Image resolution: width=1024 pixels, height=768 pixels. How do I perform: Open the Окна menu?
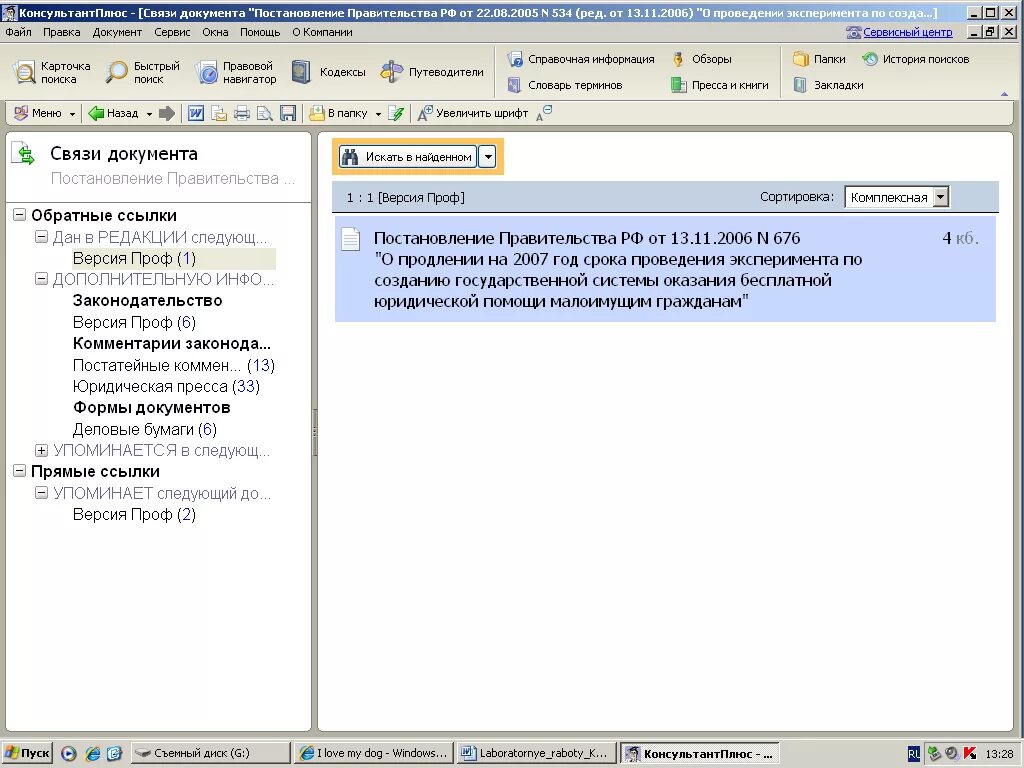pos(216,32)
